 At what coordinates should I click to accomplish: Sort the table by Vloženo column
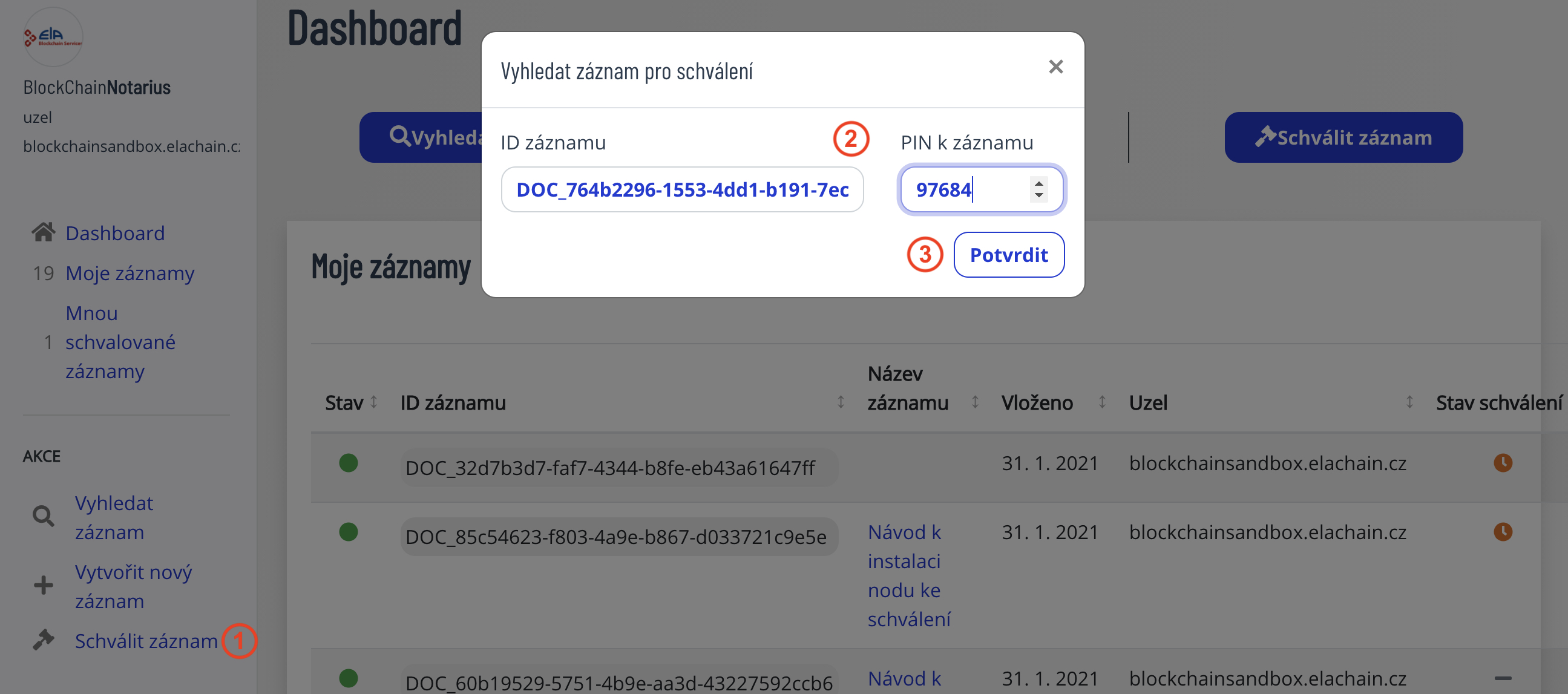1102,402
